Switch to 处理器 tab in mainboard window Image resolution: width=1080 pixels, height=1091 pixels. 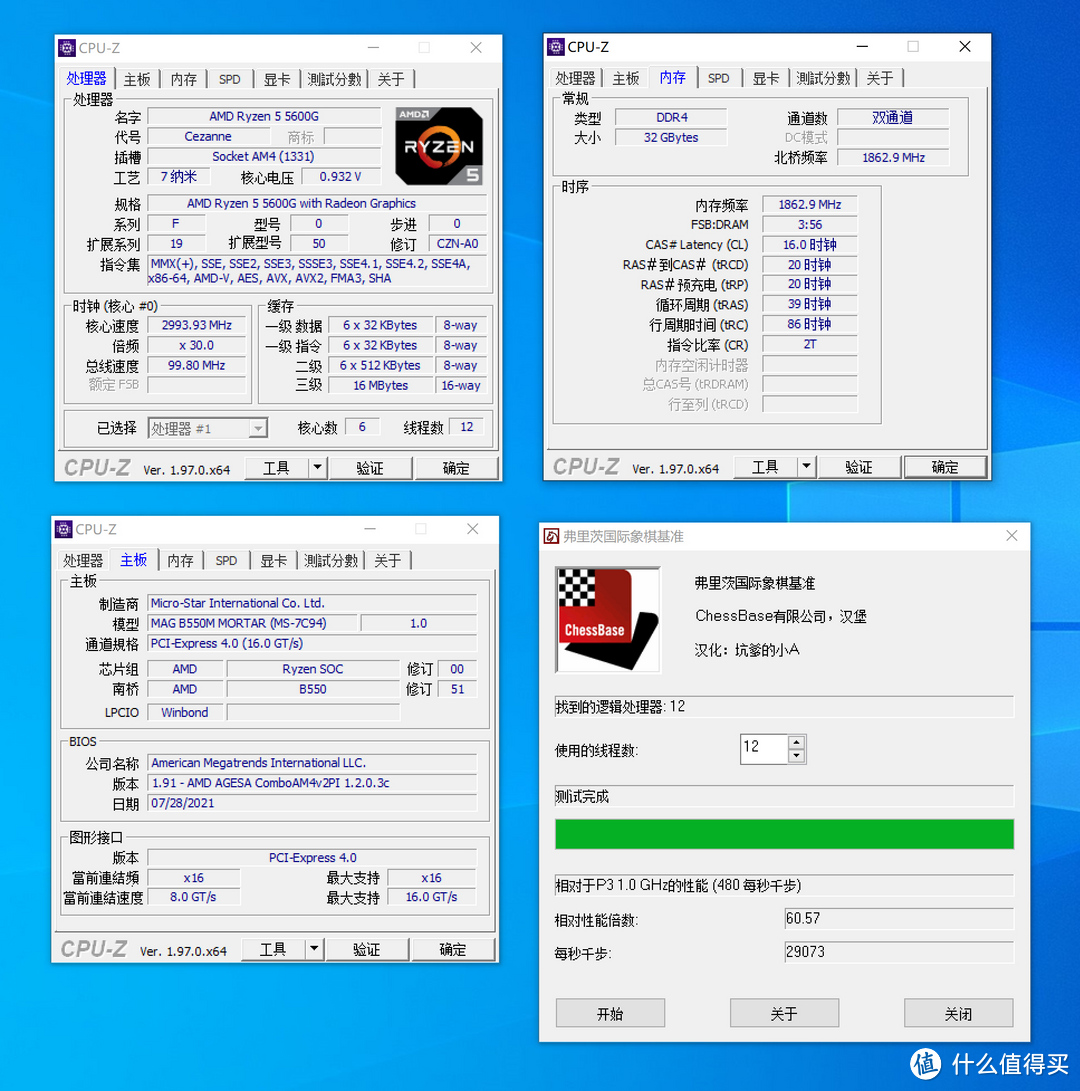[84, 560]
